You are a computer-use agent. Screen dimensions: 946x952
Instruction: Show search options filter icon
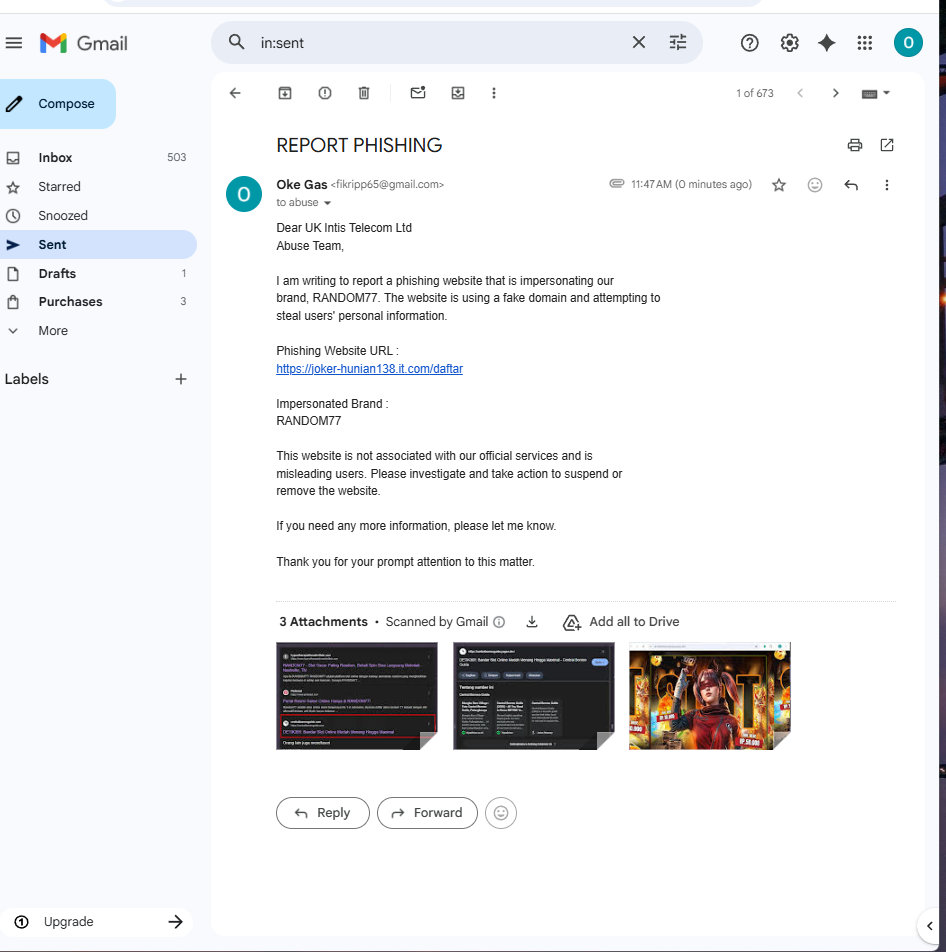click(x=678, y=42)
